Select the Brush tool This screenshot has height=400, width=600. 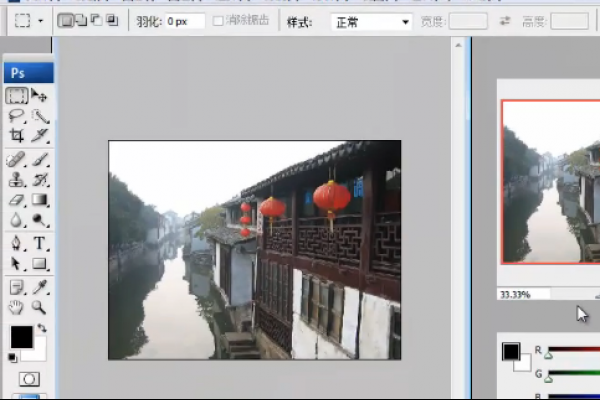(x=40, y=160)
